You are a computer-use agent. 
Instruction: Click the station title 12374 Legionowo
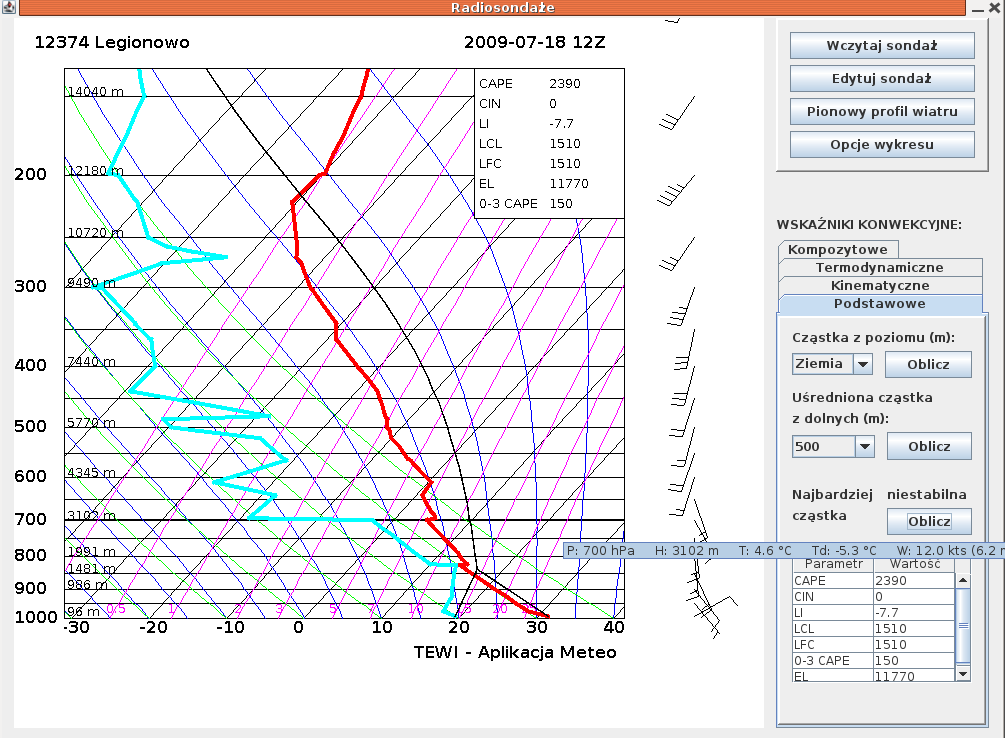[x=112, y=42]
